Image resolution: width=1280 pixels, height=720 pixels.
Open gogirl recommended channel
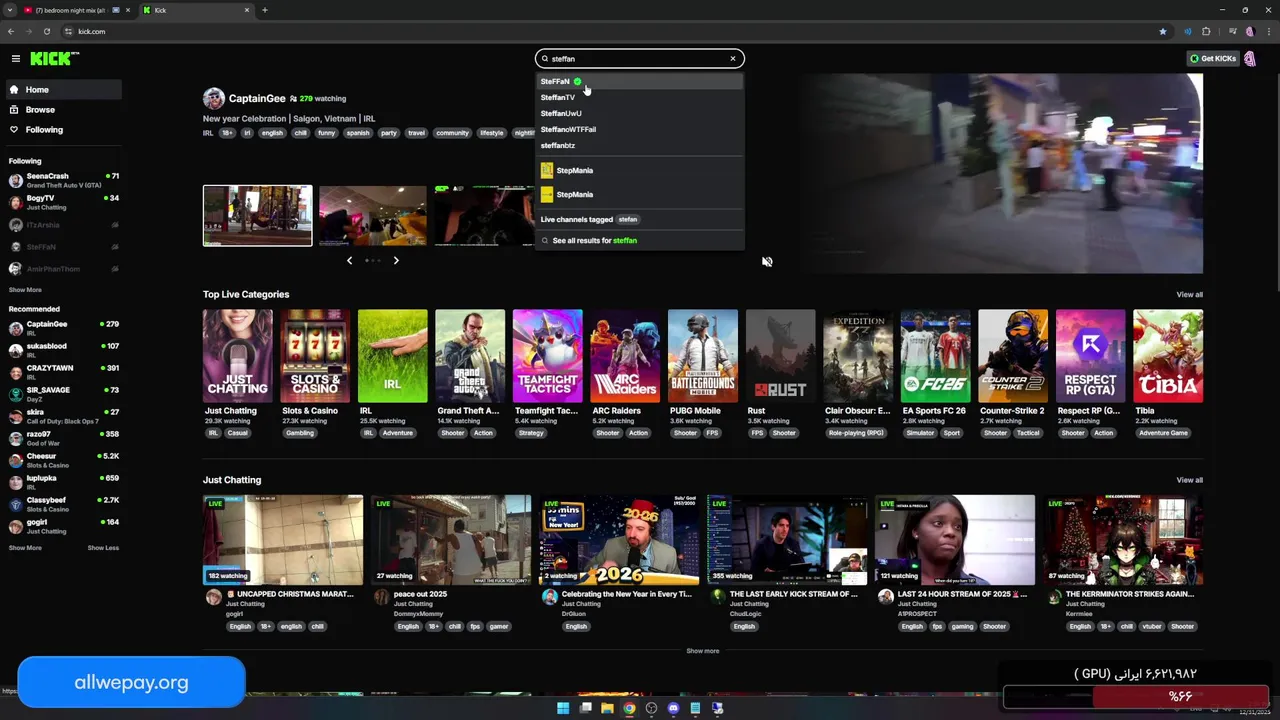tap(62, 526)
